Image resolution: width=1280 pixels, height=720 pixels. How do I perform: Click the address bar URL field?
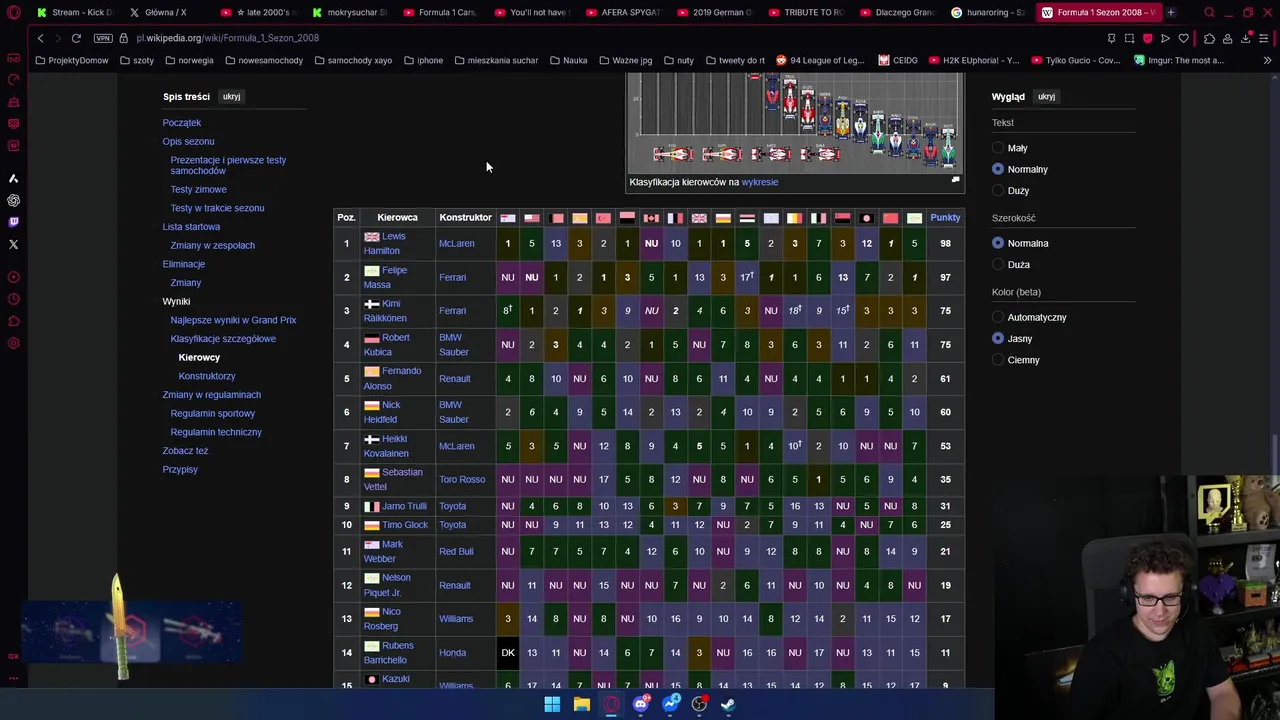point(600,38)
